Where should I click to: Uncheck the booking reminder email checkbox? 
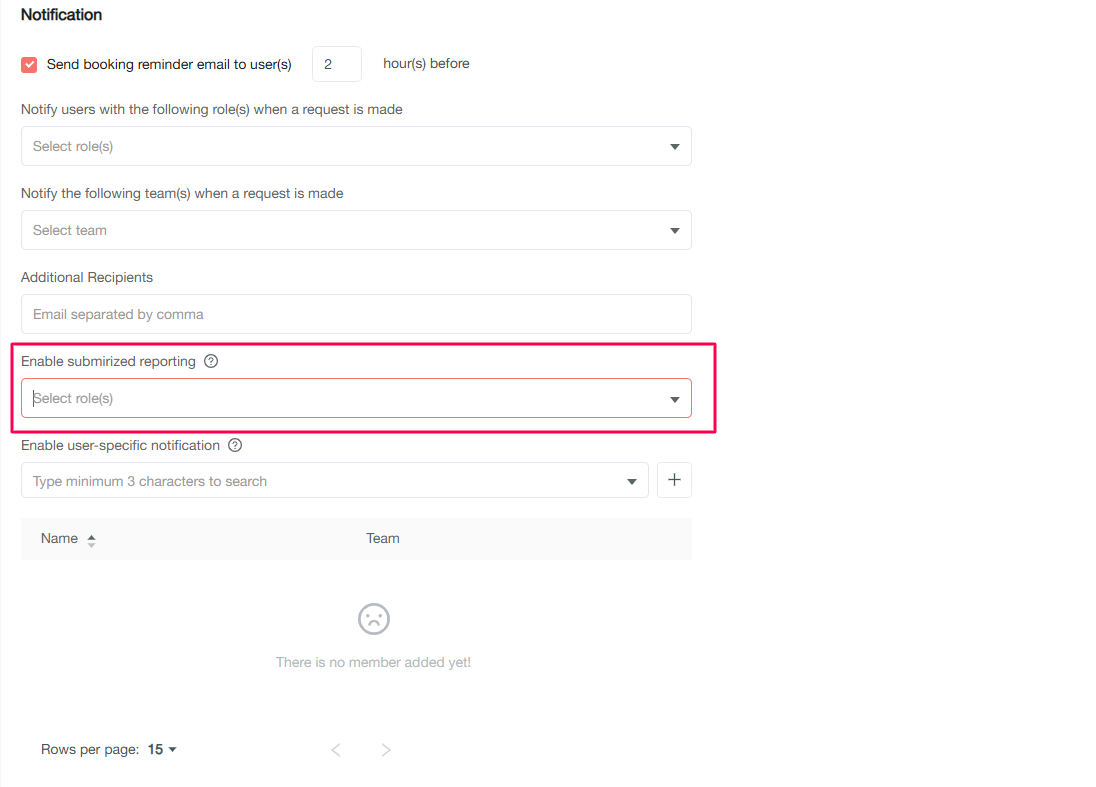[29, 64]
